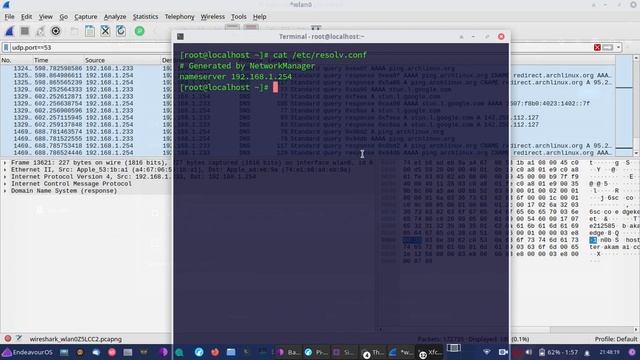
Task: Expand Domain Name System (response) row
Action: click(5, 191)
